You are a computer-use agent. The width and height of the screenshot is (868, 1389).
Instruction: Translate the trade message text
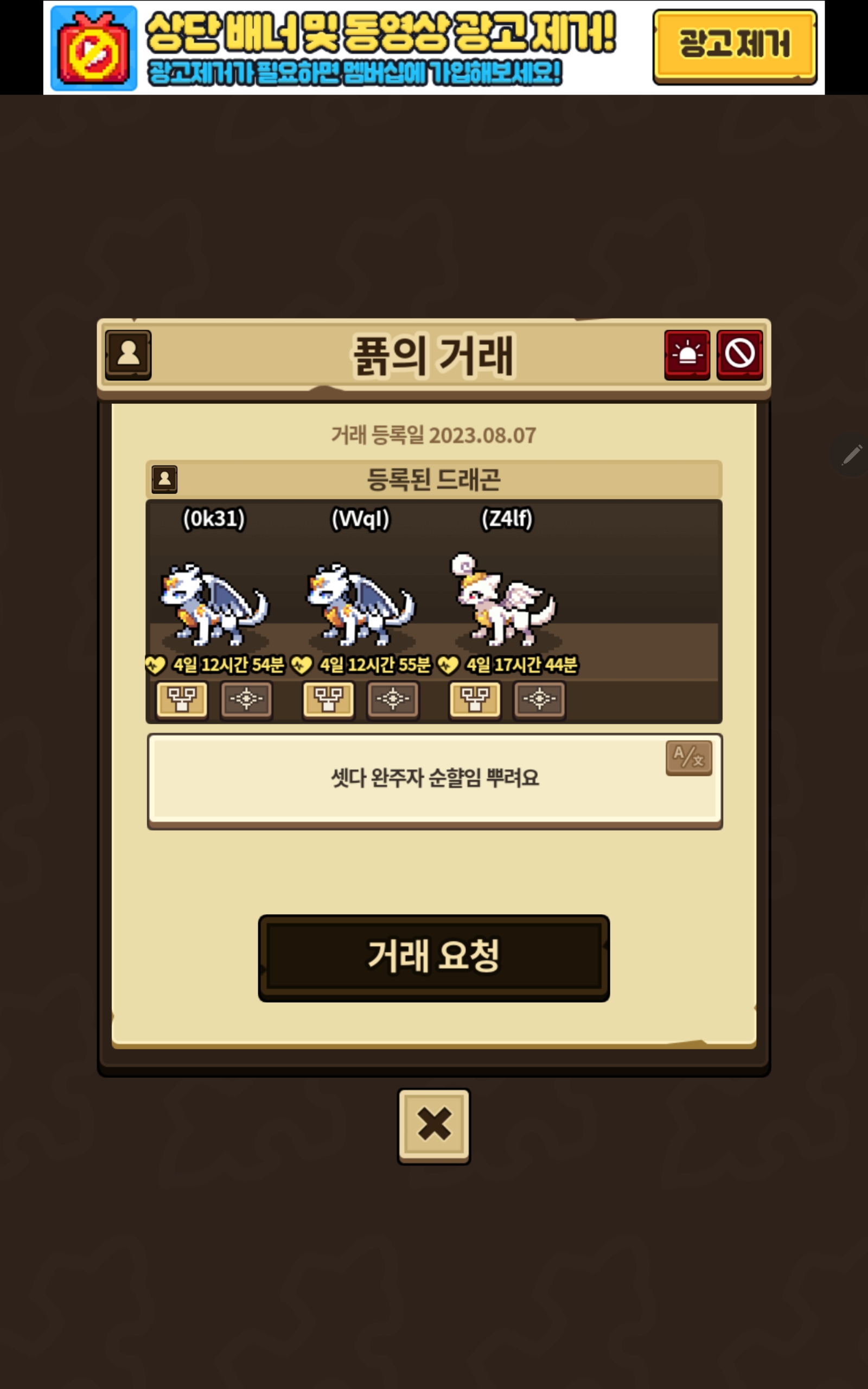(x=688, y=757)
